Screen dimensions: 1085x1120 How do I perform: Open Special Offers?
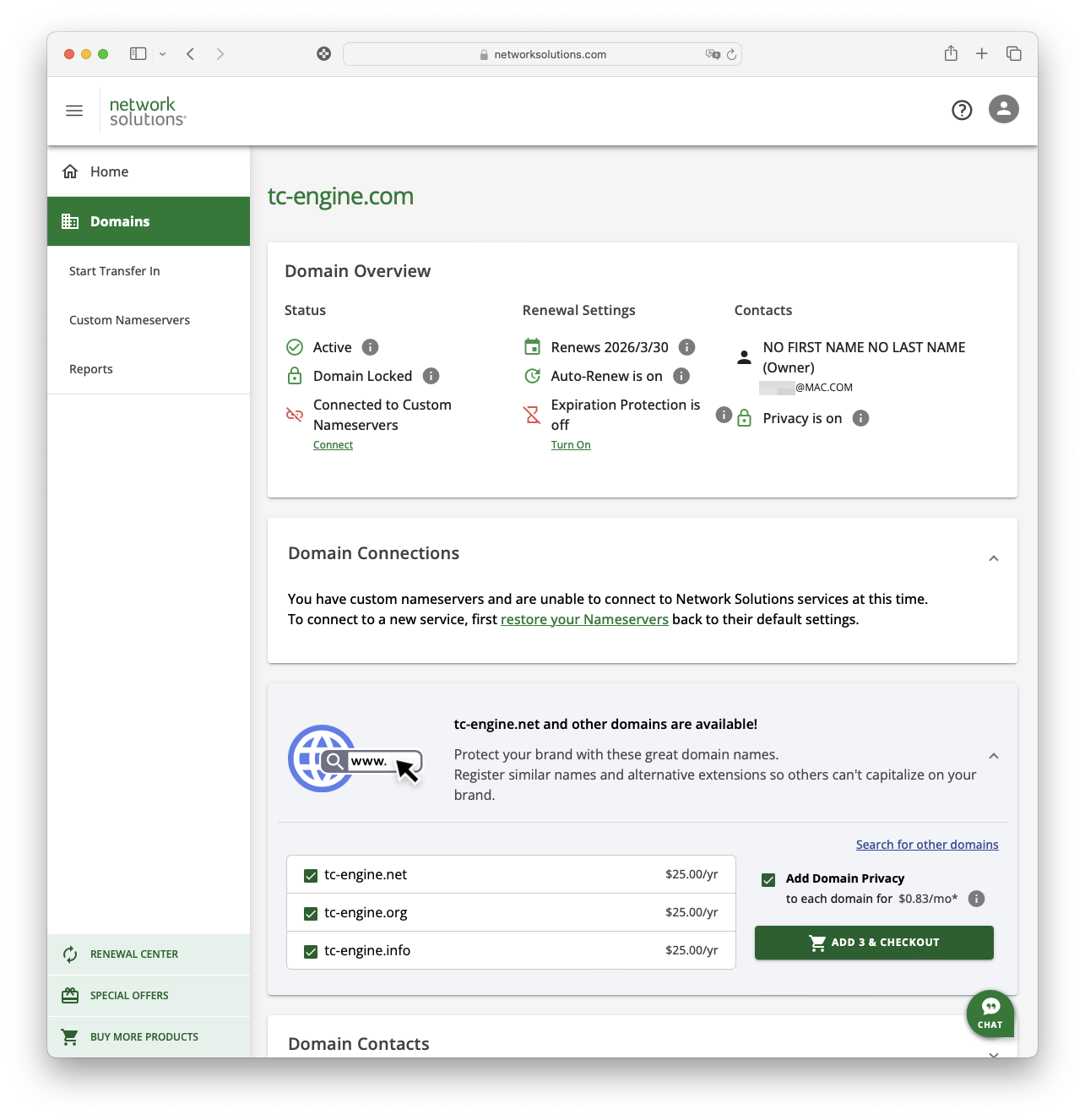point(149,996)
